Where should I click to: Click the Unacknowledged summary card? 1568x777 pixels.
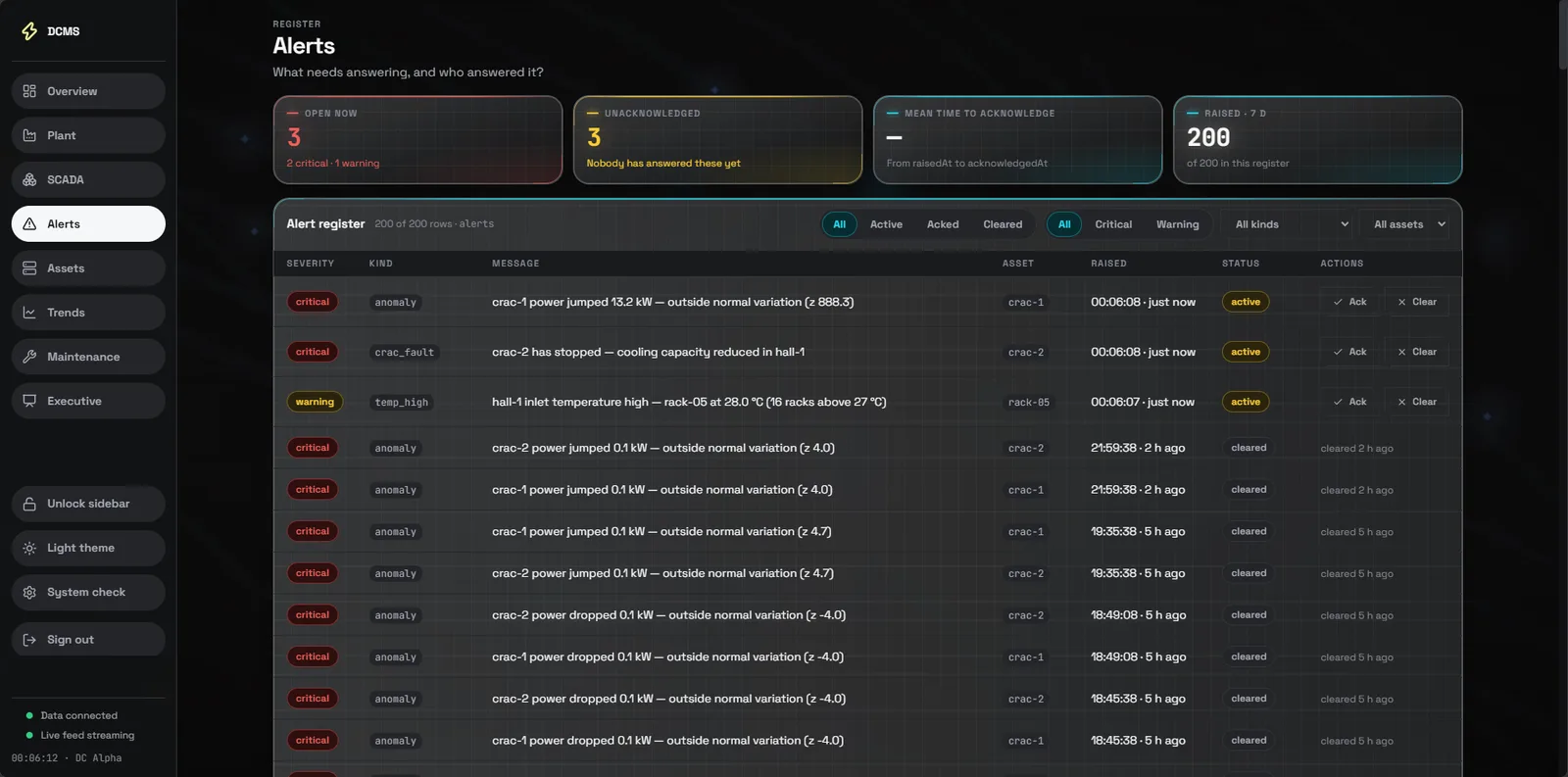click(x=717, y=139)
